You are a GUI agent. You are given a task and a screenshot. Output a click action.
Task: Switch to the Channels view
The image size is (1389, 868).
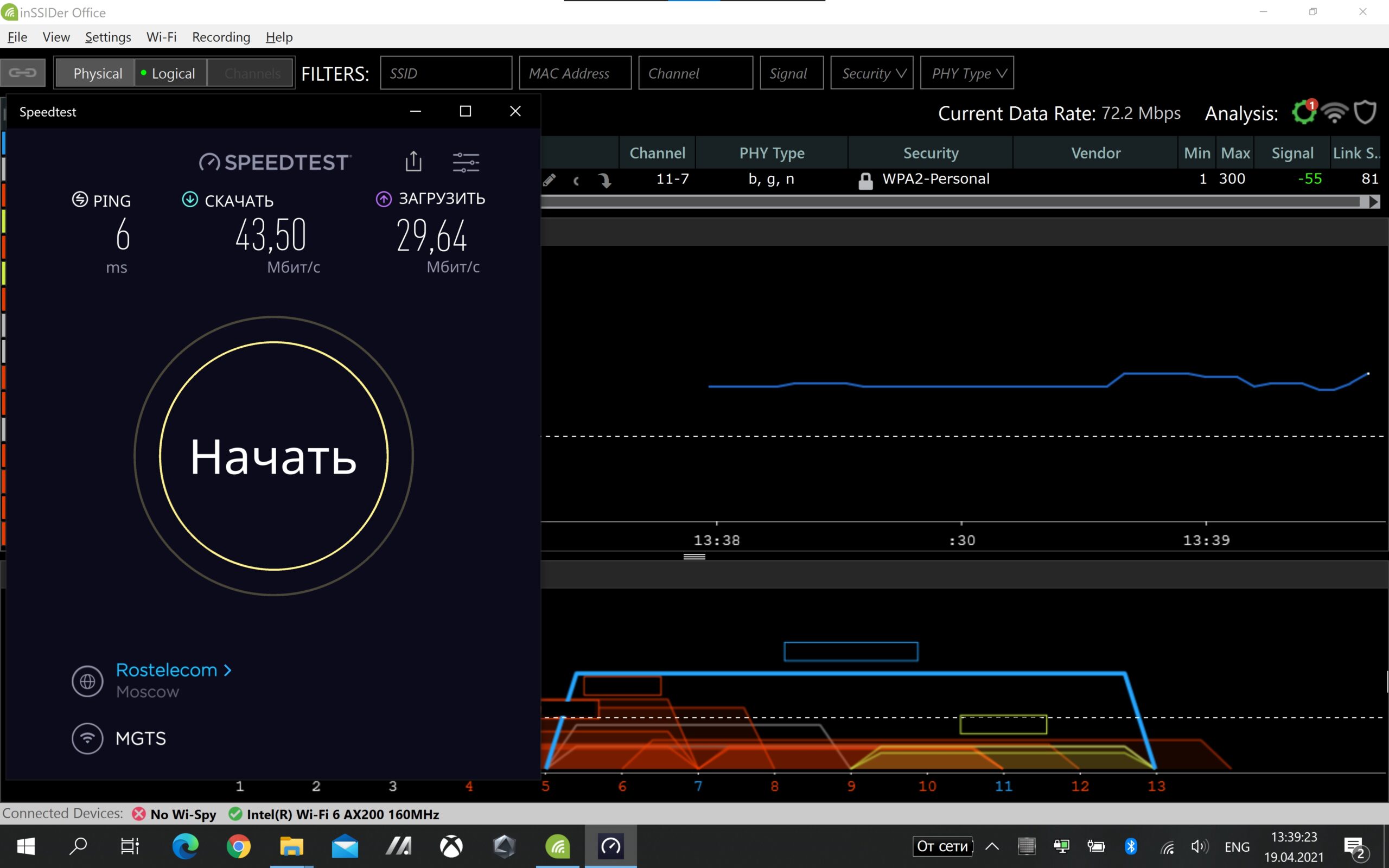[251, 73]
